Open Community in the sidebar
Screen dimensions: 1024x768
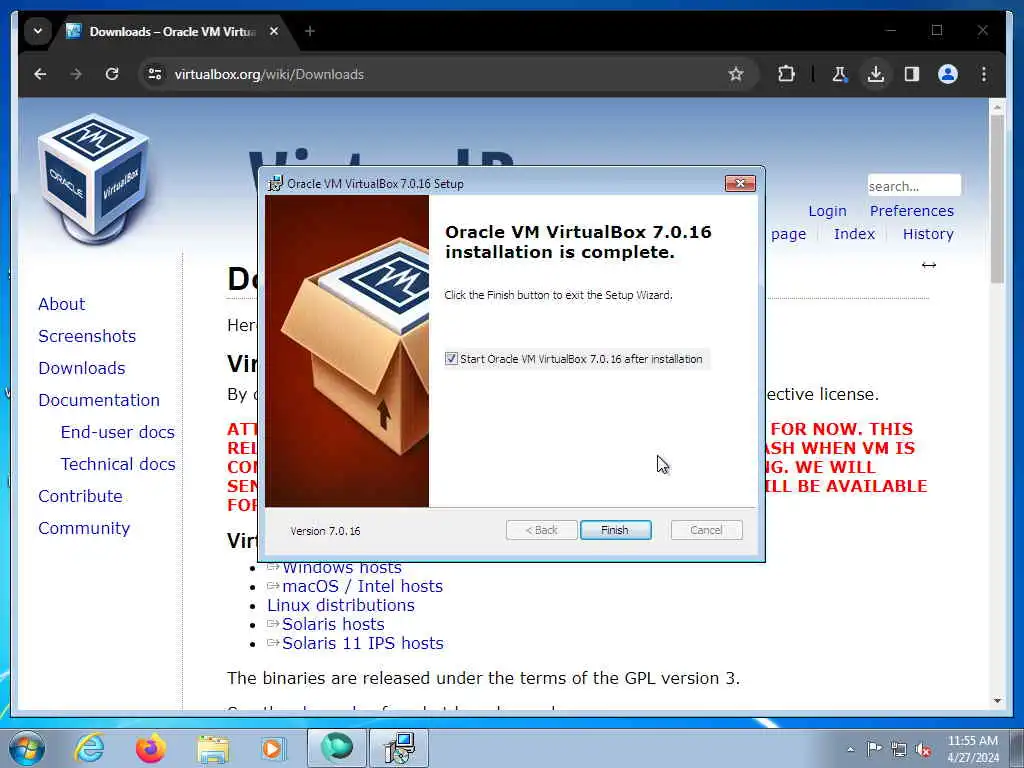tap(84, 528)
